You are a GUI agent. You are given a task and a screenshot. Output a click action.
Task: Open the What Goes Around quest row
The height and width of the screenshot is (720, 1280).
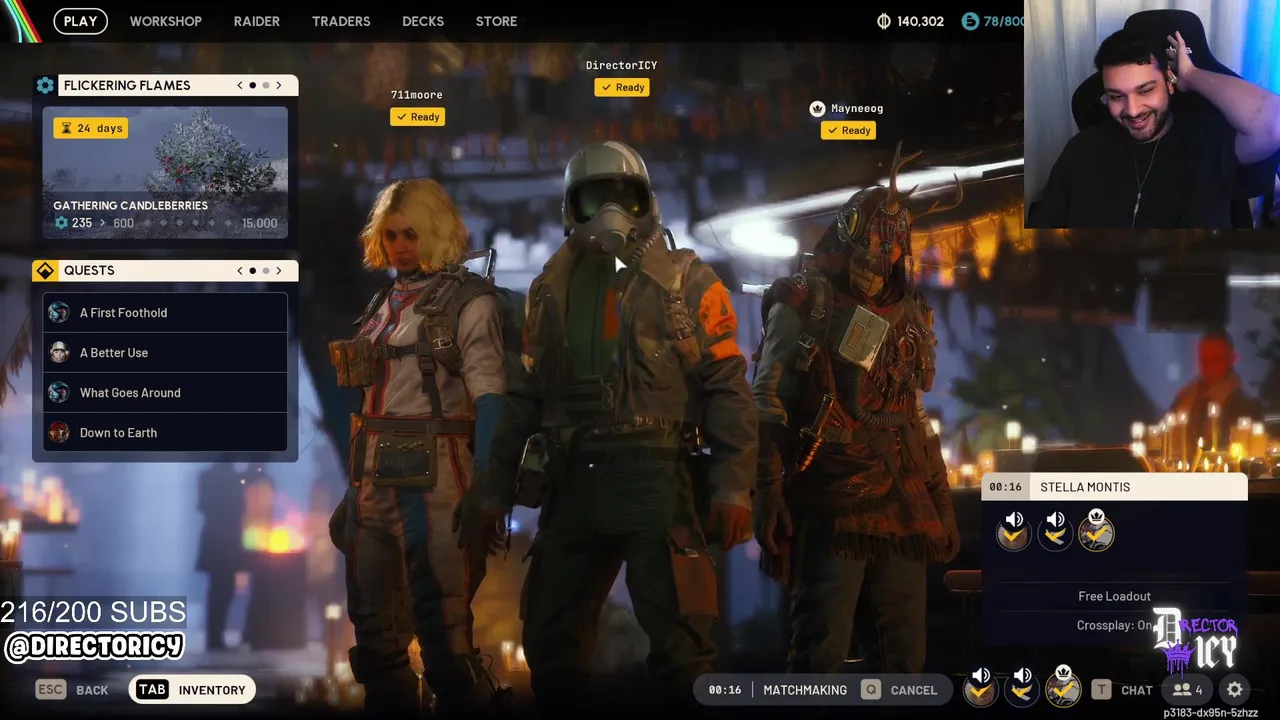tap(165, 393)
